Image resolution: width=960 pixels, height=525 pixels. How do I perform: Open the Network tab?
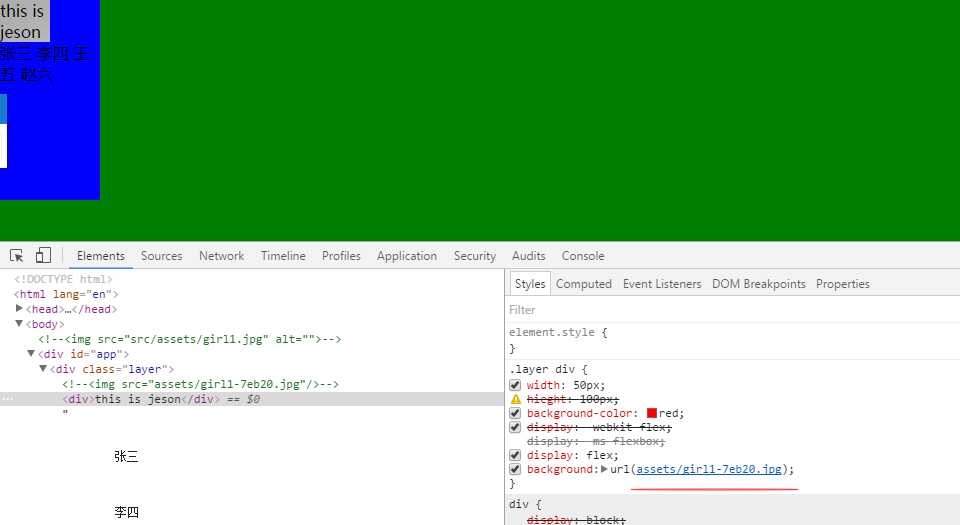[221, 256]
